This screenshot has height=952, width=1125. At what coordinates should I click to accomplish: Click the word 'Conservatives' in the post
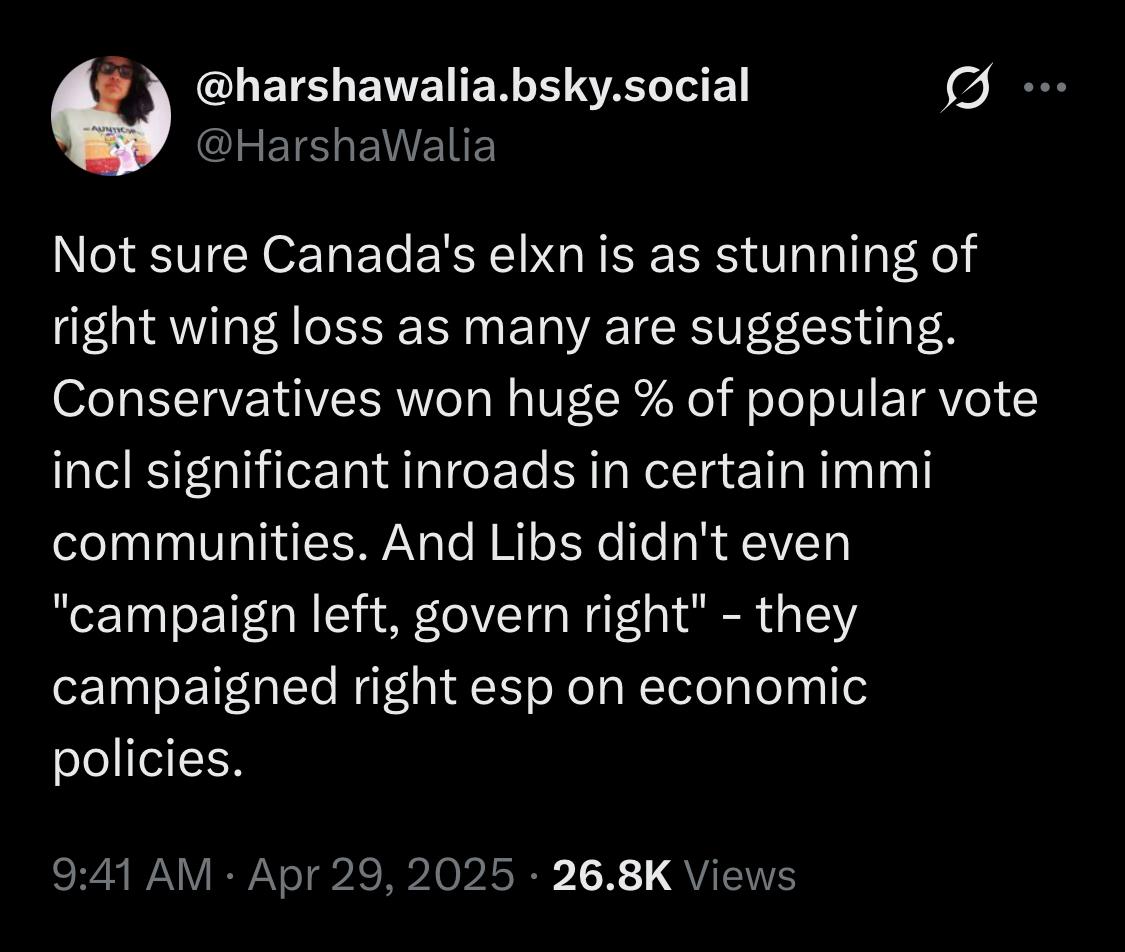(x=217, y=398)
